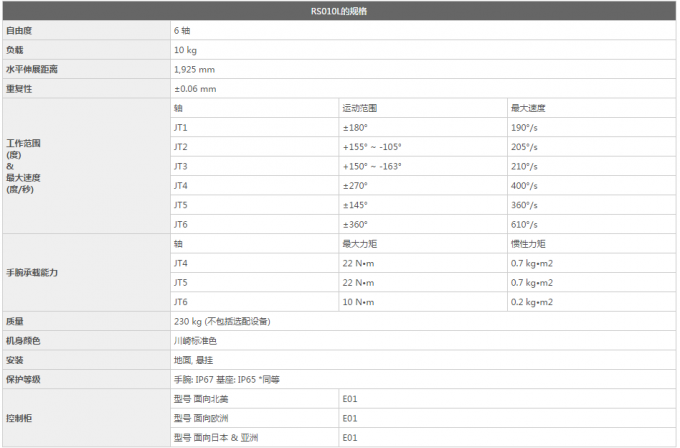680x448 pixels.
Task: Select JT1 motion range ±180° cell
Action: (x=356, y=127)
